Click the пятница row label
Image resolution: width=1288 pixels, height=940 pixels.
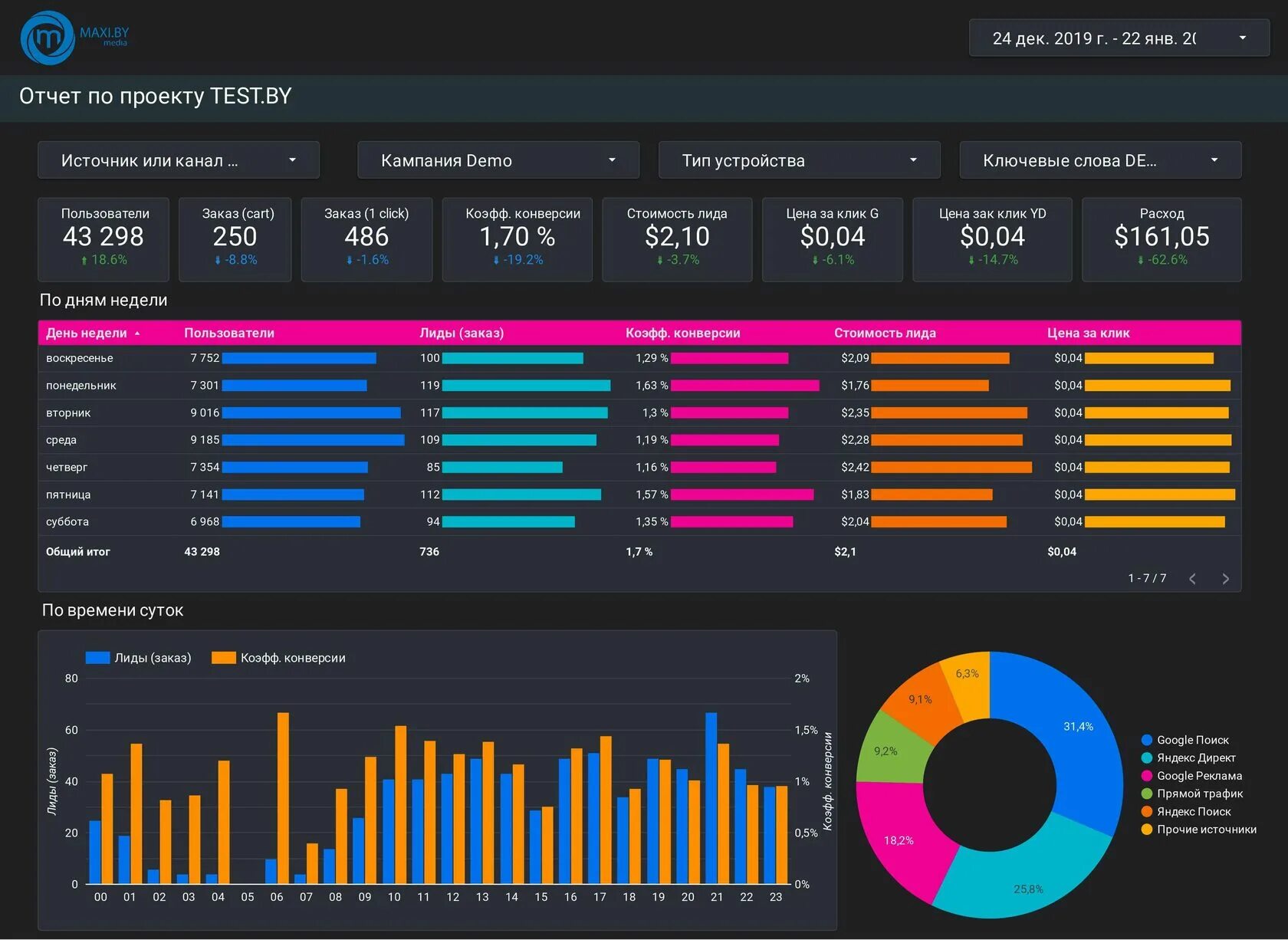[x=68, y=495]
